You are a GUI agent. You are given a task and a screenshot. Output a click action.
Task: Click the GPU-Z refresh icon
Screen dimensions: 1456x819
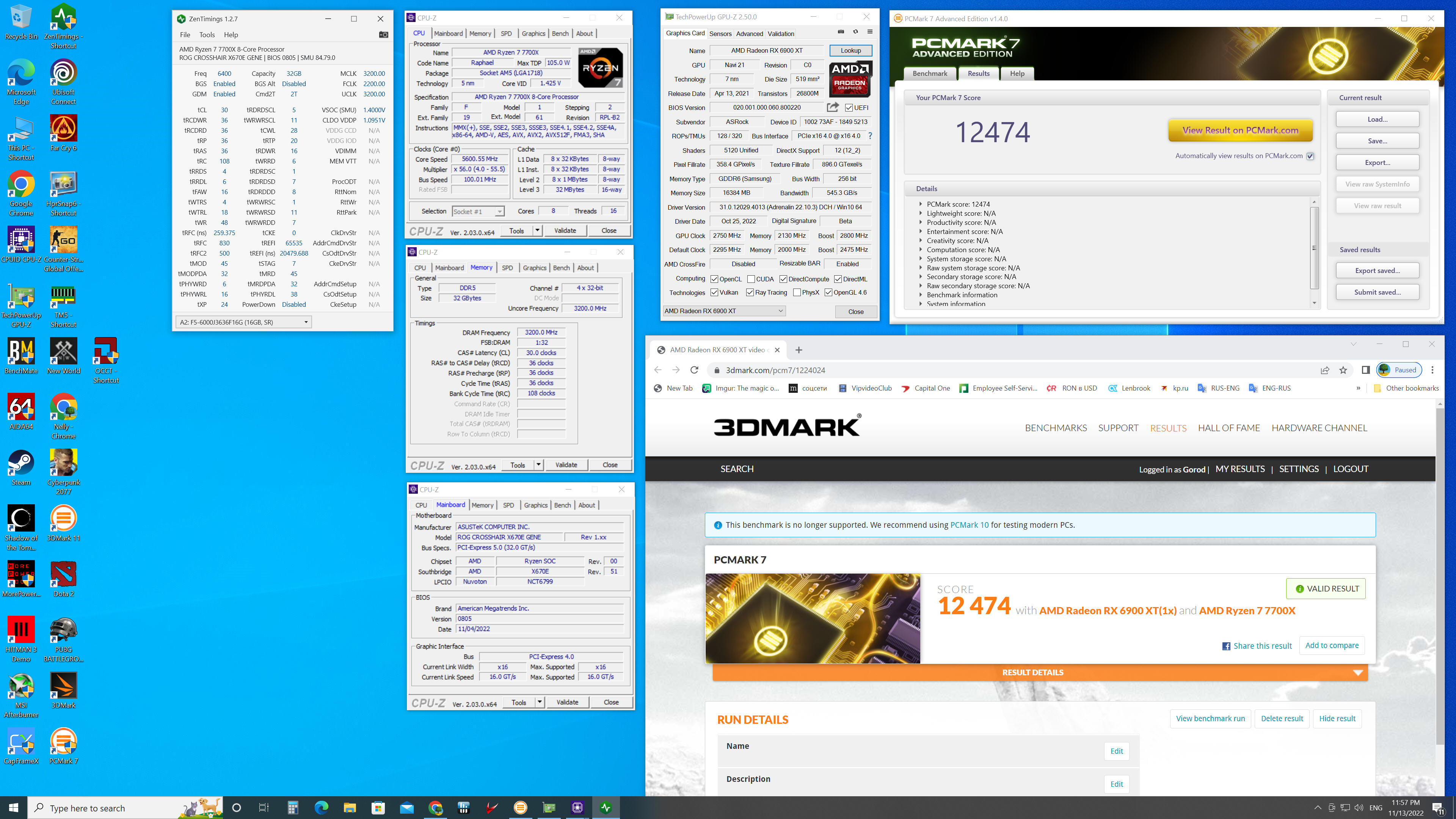click(x=855, y=31)
